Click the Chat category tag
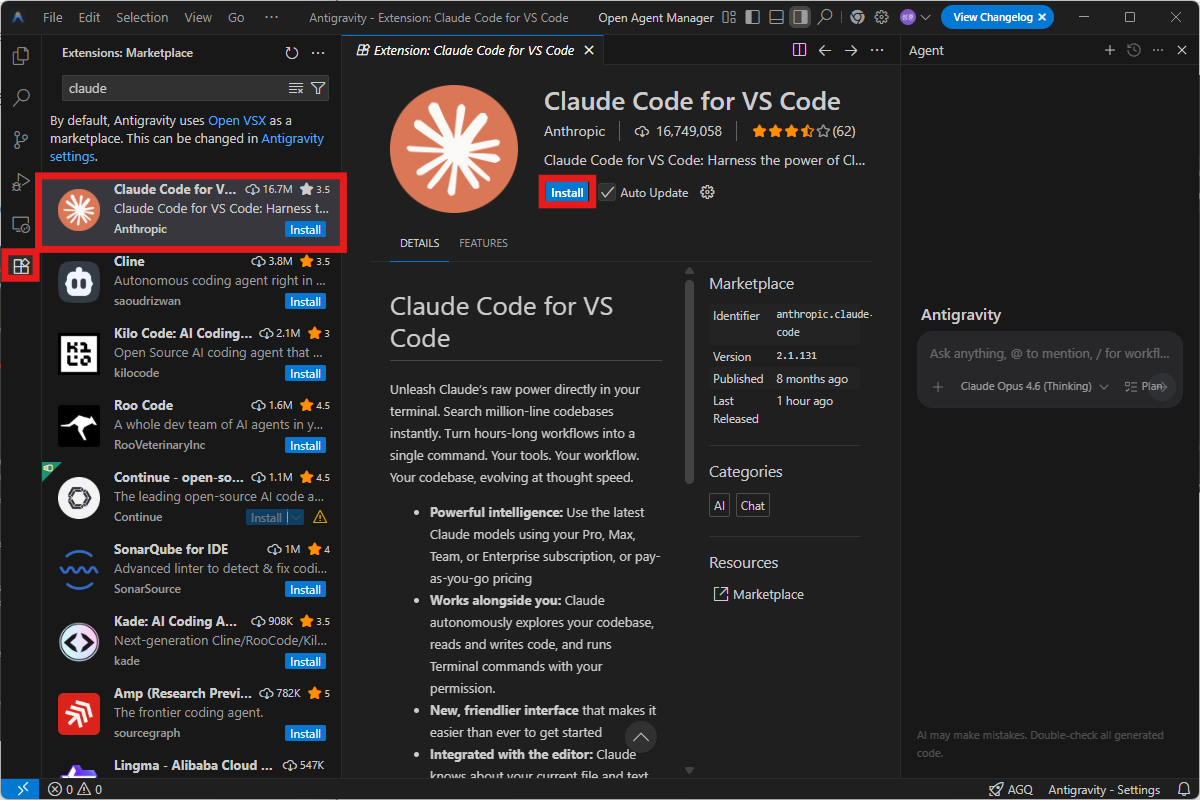The height and width of the screenshot is (800, 1200). click(x=753, y=505)
